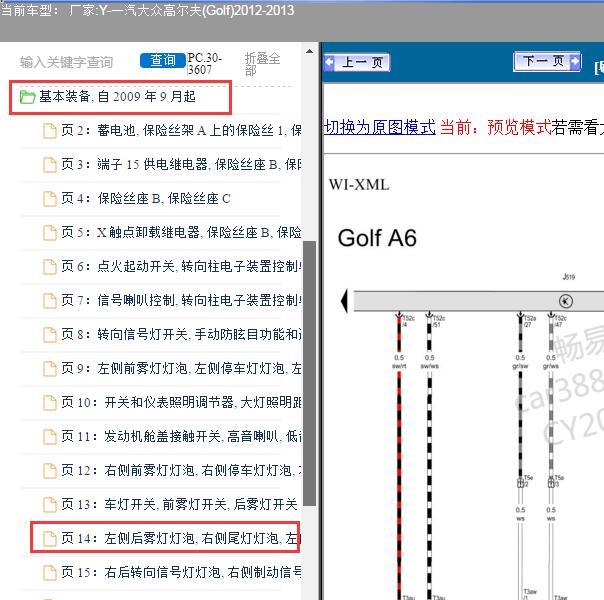Click the Golf A6 diagram title

377,238
